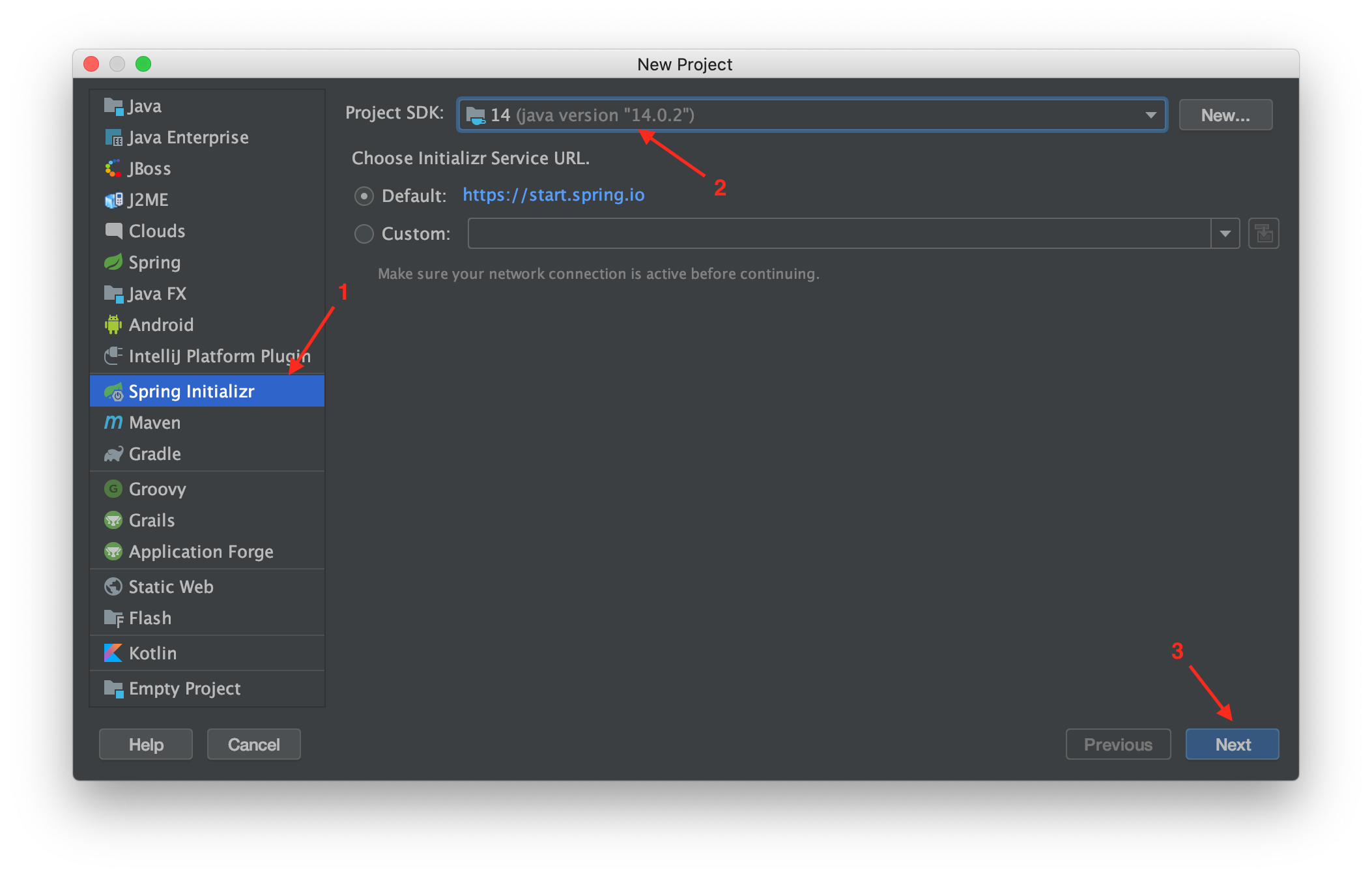Pick the Gradle label in project list
This screenshot has height=877, width=1372.
155,454
